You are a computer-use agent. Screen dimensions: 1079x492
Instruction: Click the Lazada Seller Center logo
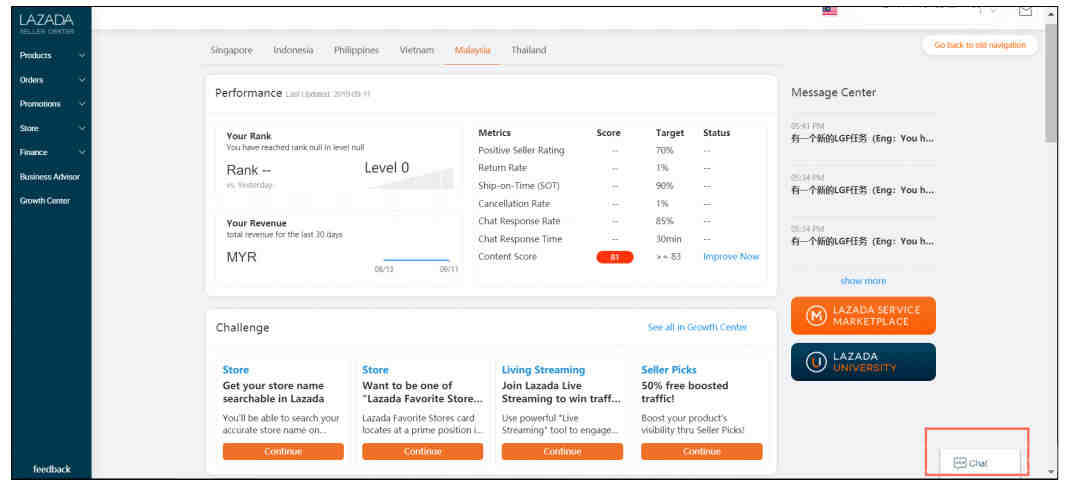point(46,23)
